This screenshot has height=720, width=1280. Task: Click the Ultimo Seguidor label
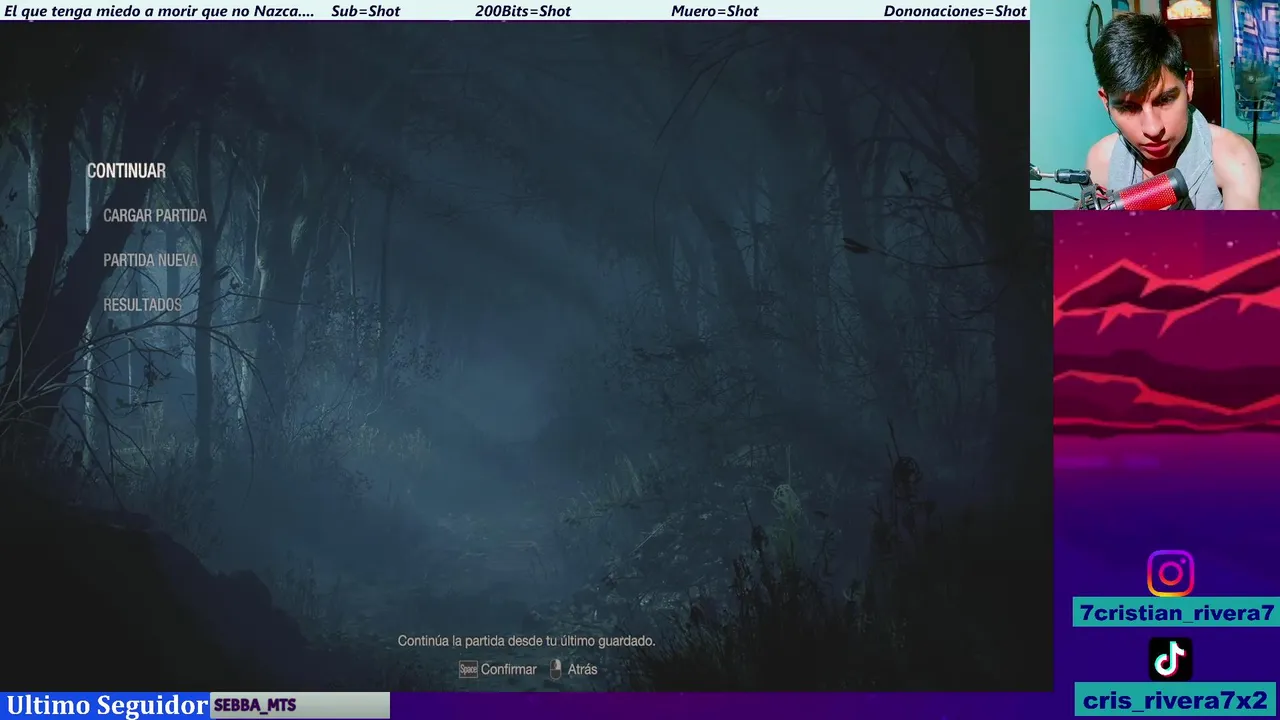click(107, 705)
